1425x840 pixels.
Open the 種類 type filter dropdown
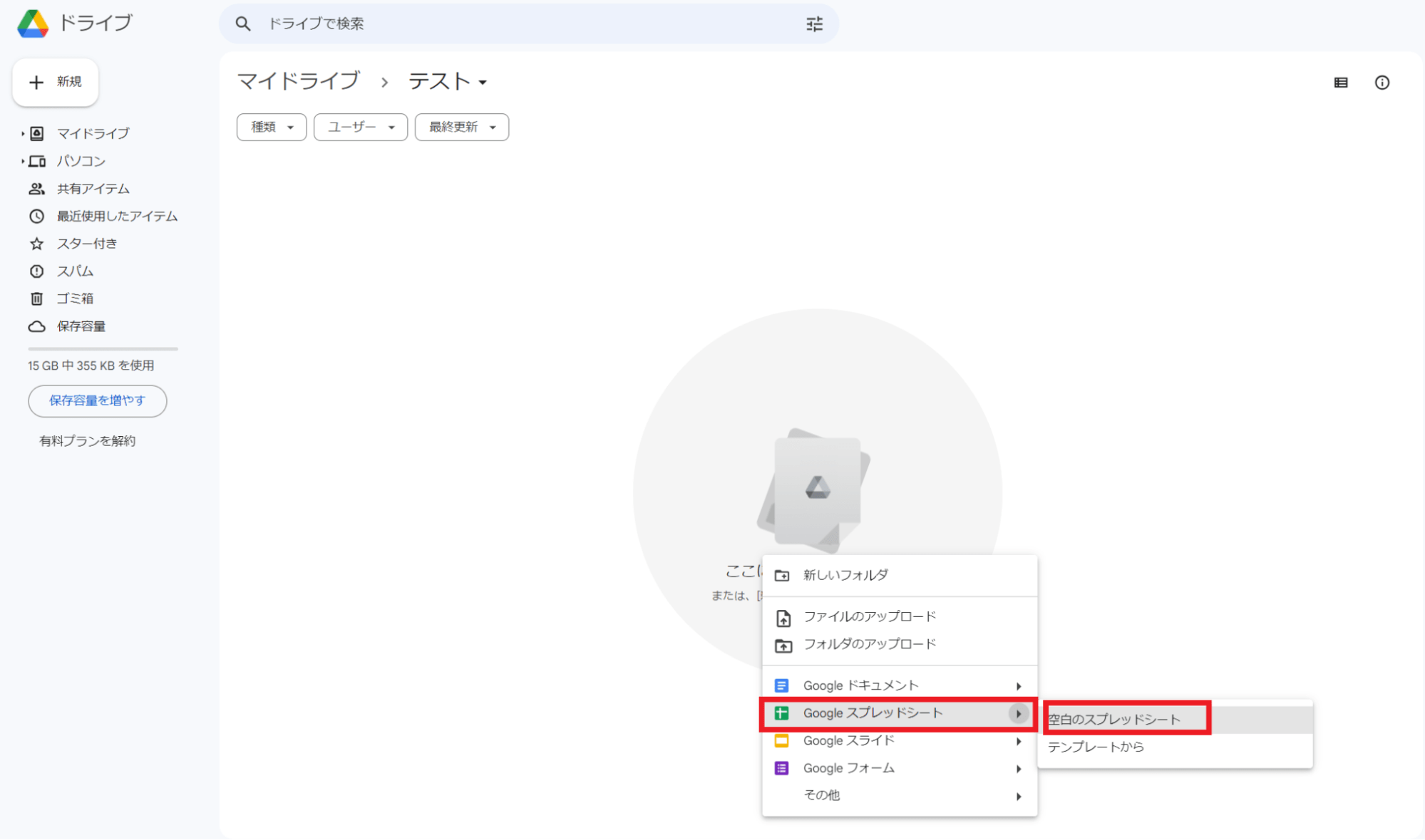click(x=272, y=128)
